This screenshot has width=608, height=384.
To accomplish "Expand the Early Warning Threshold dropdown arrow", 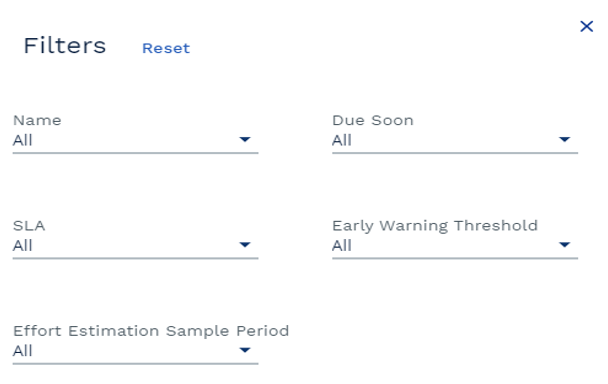I will [x=564, y=244].
